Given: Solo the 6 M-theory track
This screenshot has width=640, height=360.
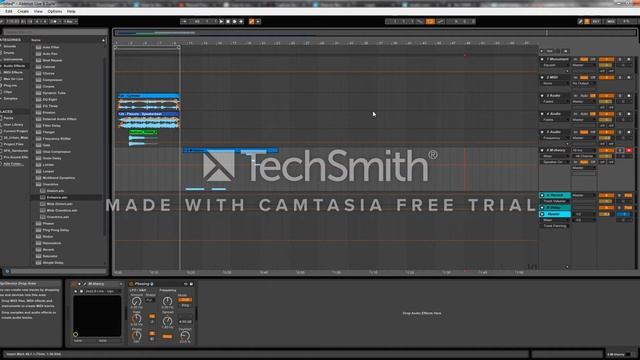Looking at the screenshot, I should coord(620,150).
